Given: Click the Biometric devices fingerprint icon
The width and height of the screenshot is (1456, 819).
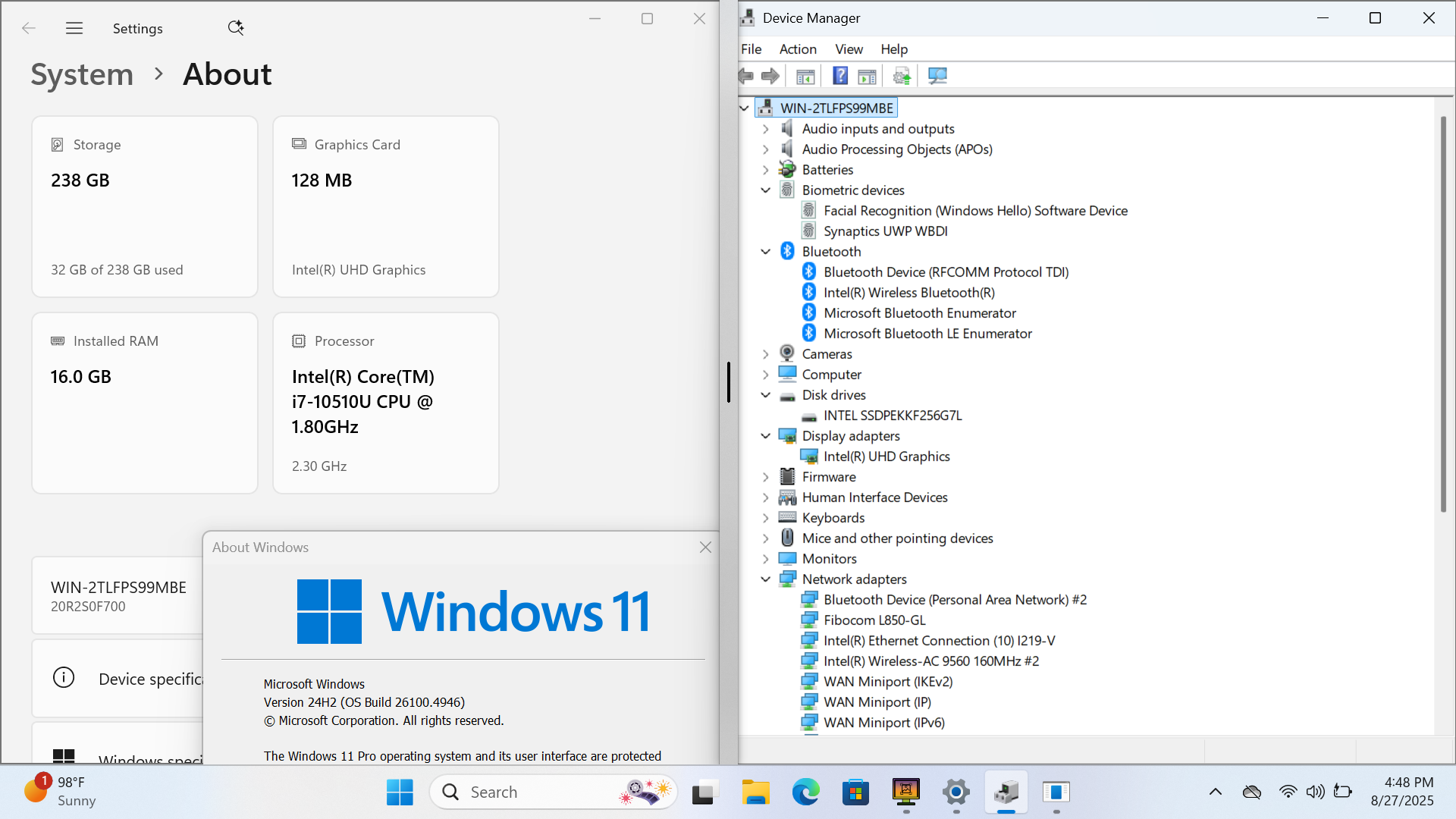Looking at the screenshot, I should tap(787, 190).
